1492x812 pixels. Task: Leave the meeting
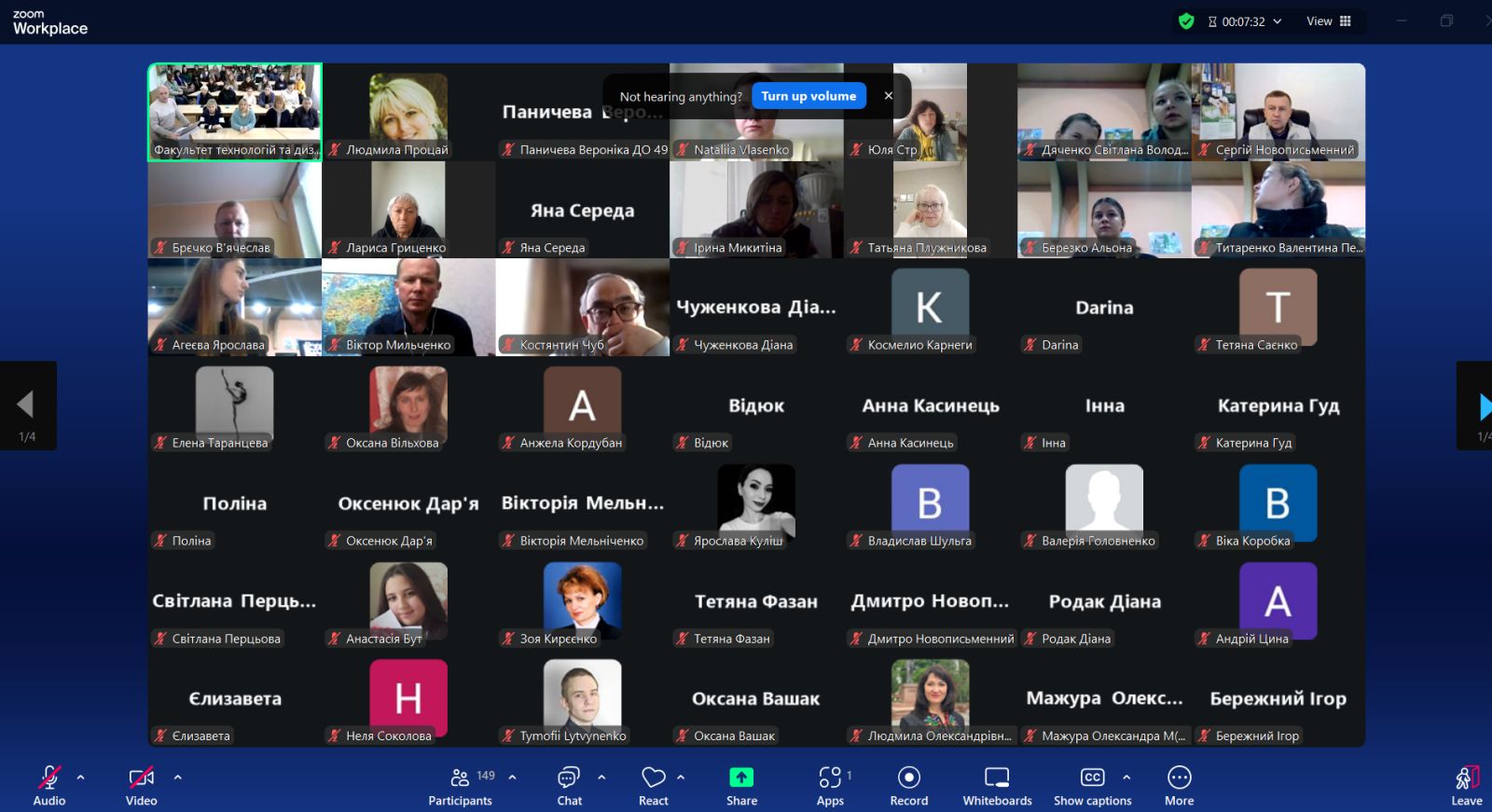coord(1466,786)
